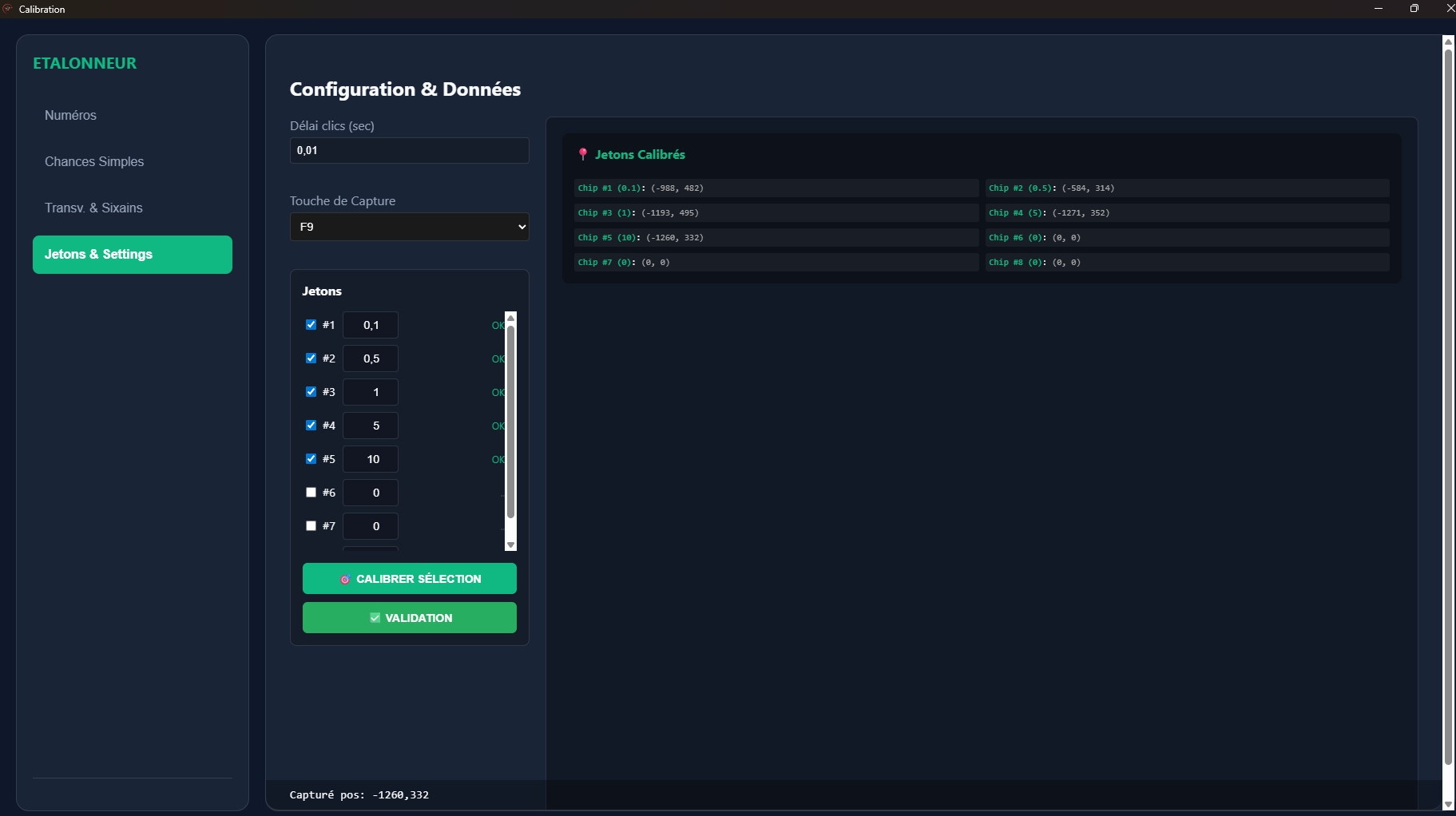Click the Chip #5 calibrated coordinates entry
This screenshot has width=1456, height=816.
775,237
